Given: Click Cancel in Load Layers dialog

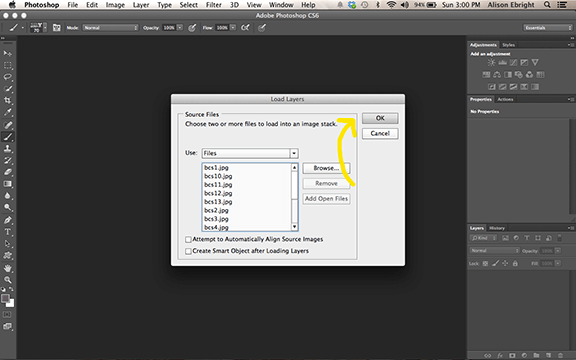Looking at the screenshot, I should click(x=380, y=133).
